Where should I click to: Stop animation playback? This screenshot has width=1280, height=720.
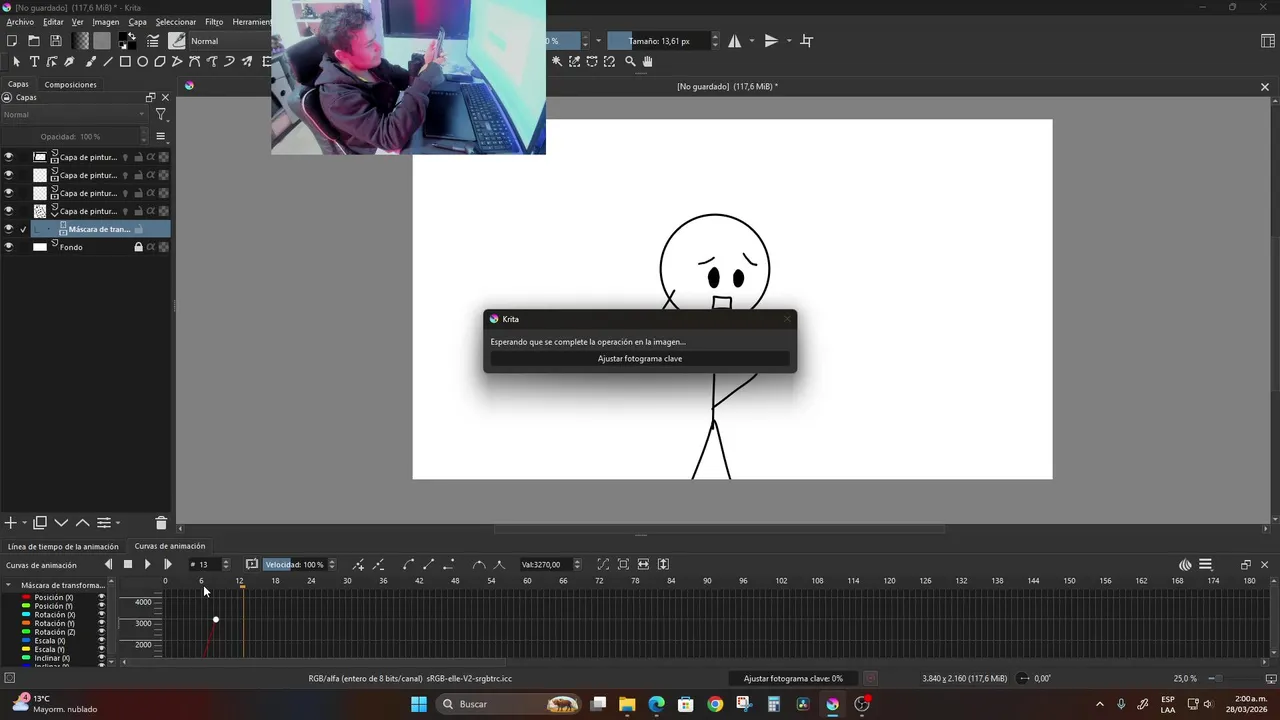(128, 565)
